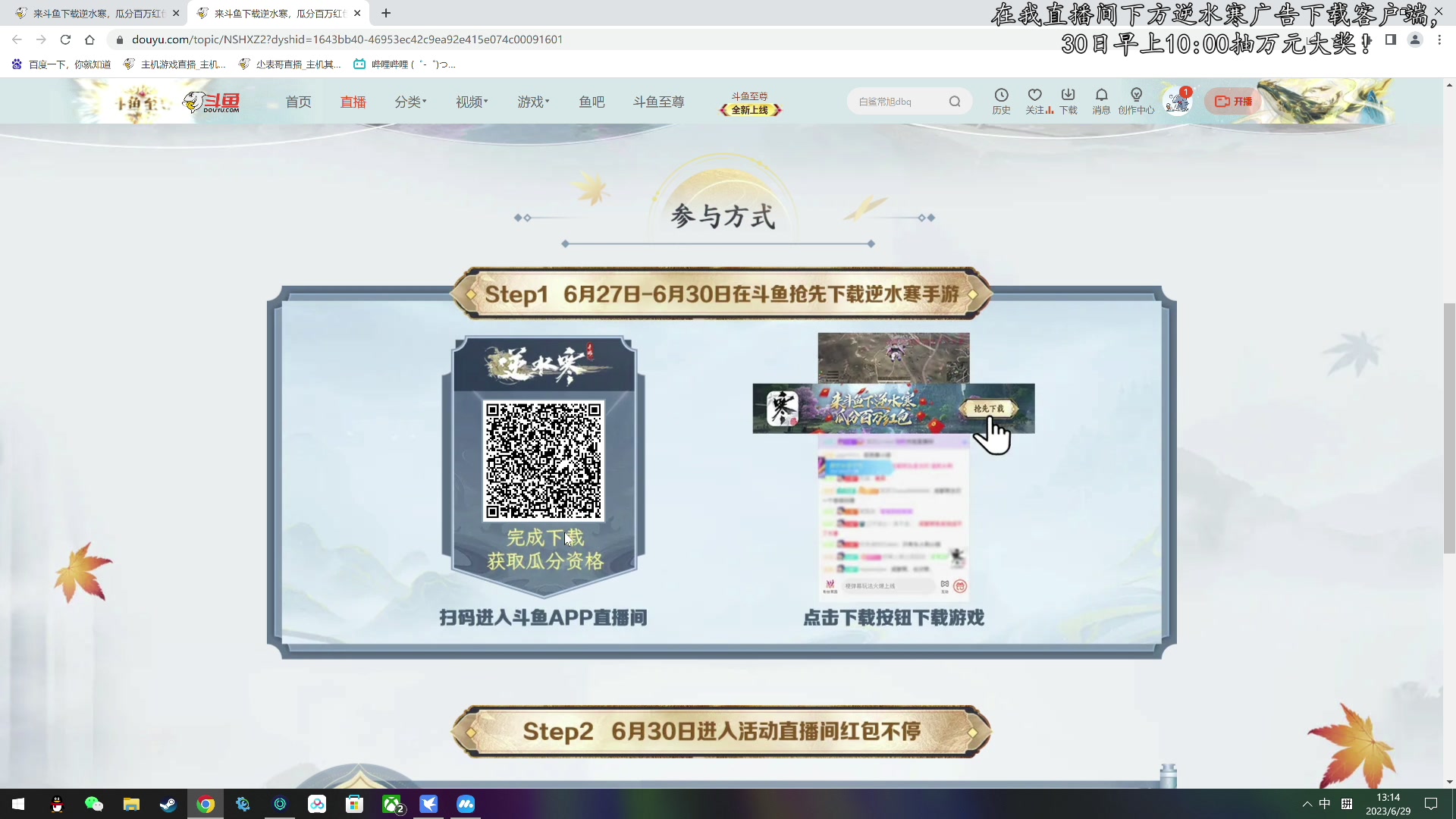Open the 历史 history icon
The image size is (1456, 819).
click(x=1001, y=100)
